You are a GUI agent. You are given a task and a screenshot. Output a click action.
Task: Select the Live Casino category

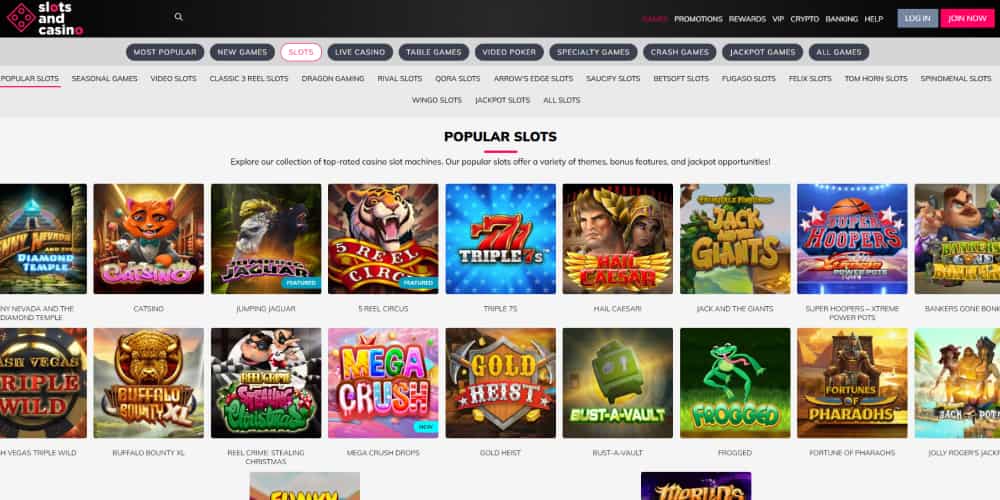pos(360,52)
